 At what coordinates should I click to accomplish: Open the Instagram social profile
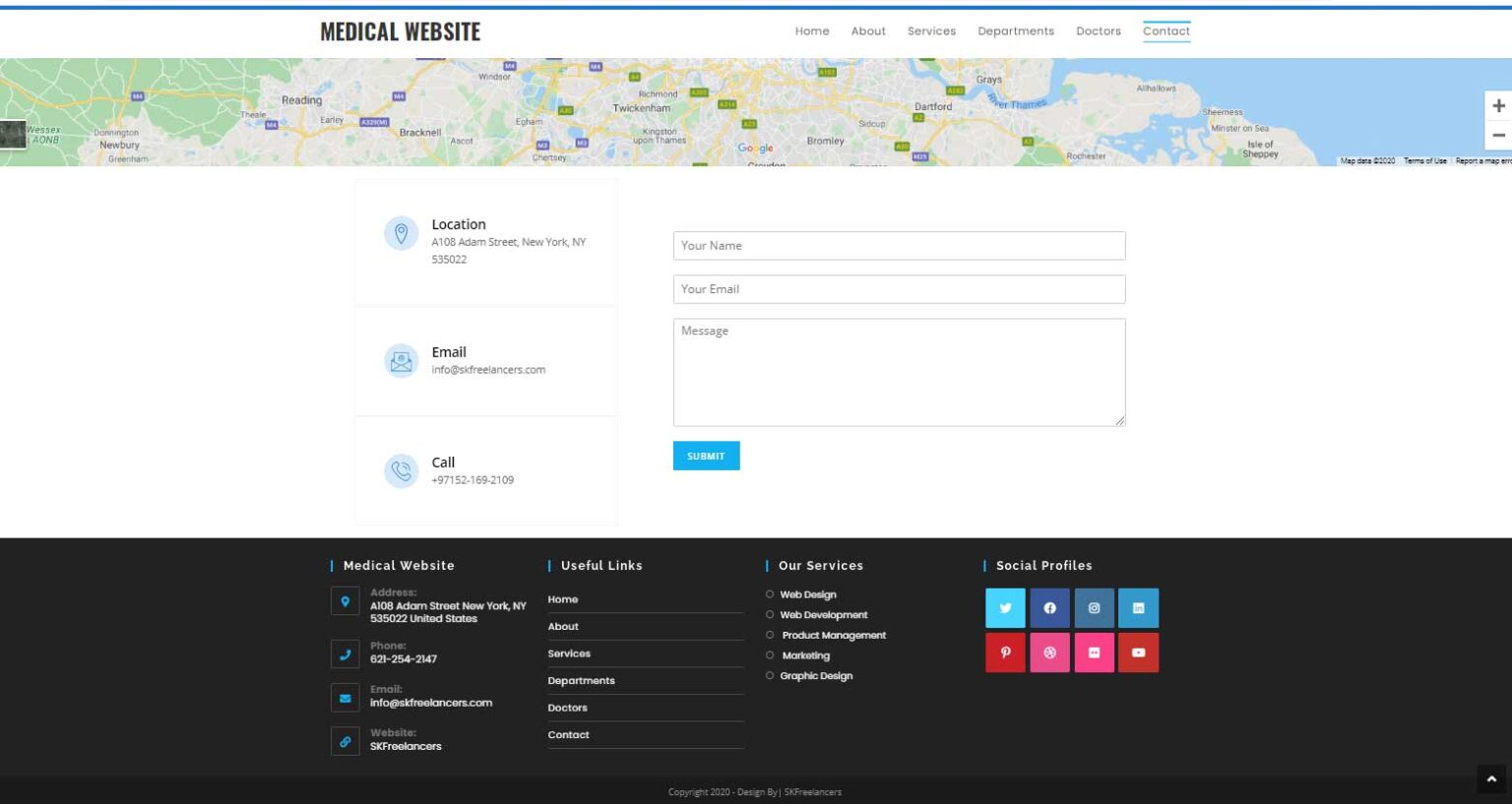pos(1094,608)
